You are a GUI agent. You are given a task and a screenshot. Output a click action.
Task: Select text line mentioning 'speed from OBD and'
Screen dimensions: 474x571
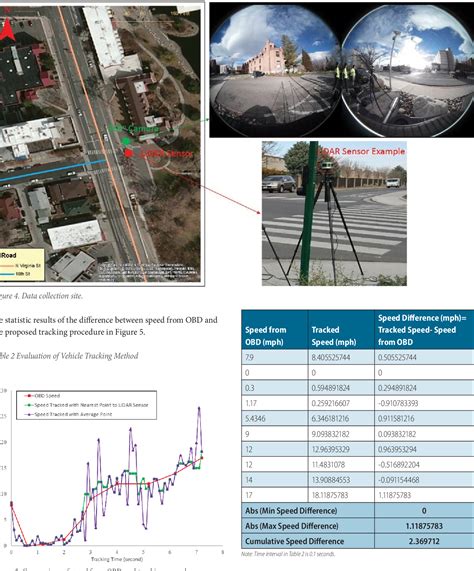coord(109,320)
